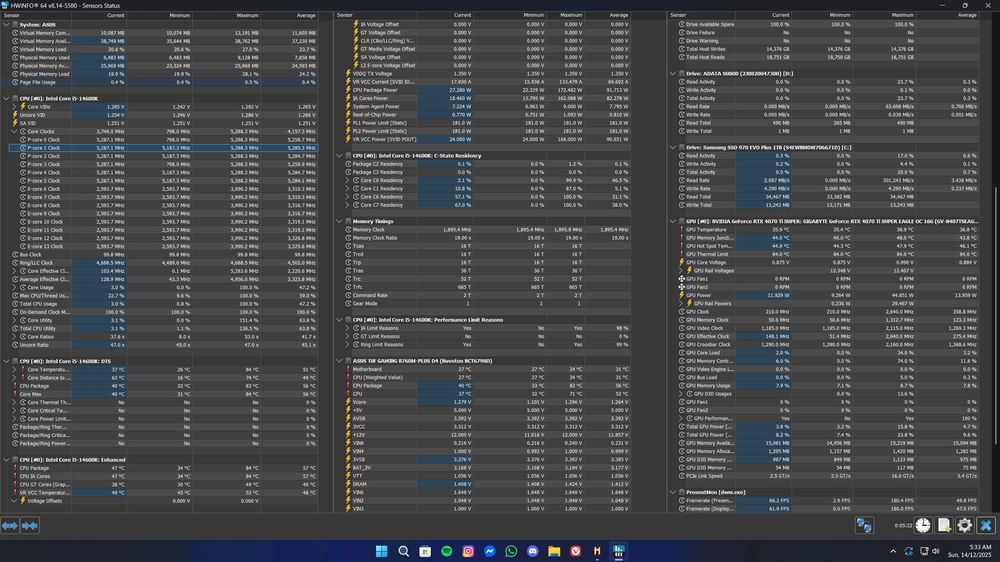Click Maximum column header in middle panel
Screen dimensions: 1000x562
tap(566, 15)
